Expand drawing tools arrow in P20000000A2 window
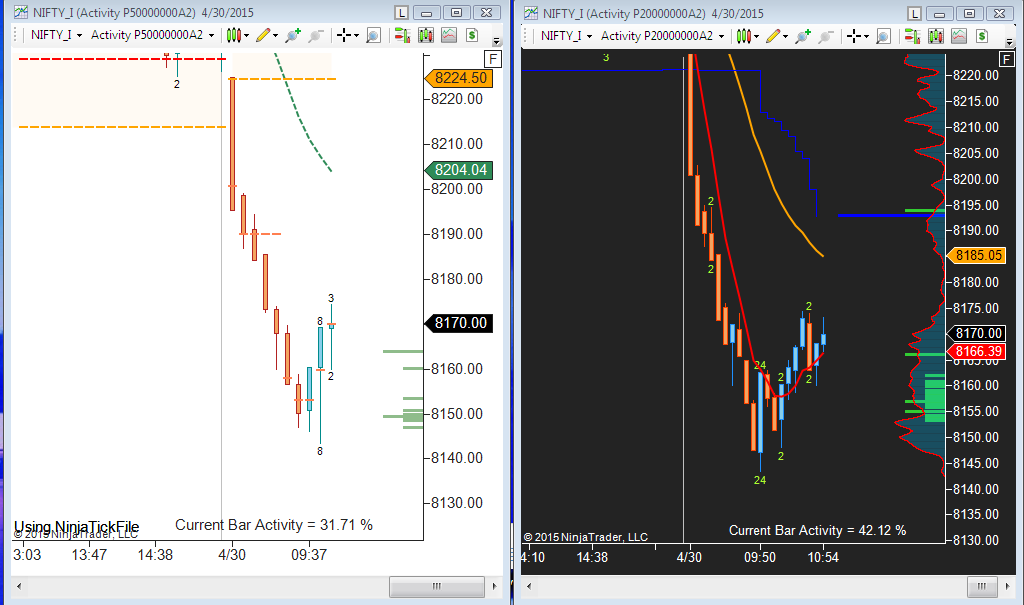Image resolution: width=1024 pixels, height=605 pixels. pyautogui.click(x=786, y=37)
